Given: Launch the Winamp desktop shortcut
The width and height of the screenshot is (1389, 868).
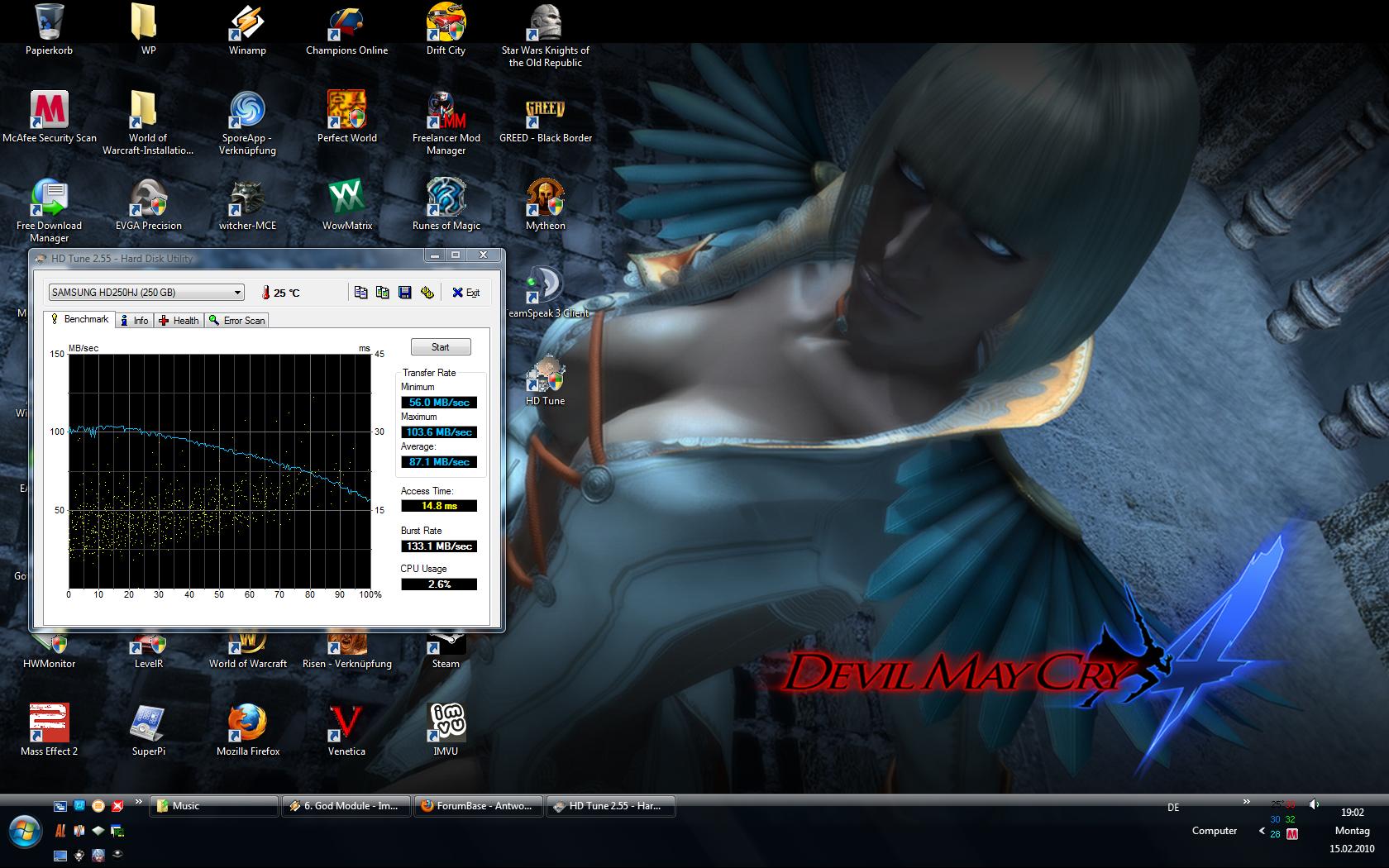Looking at the screenshot, I should pyautogui.click(x=247, y=30).
